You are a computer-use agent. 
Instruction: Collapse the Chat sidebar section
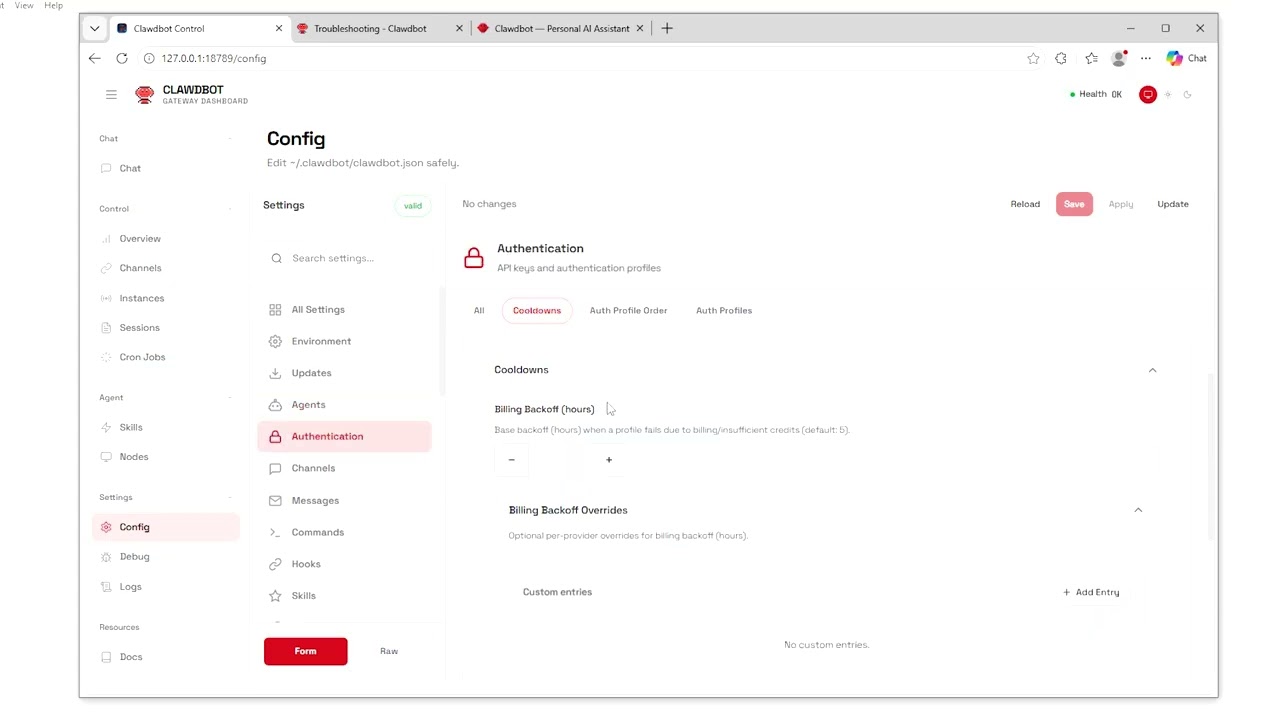[230, 139]
